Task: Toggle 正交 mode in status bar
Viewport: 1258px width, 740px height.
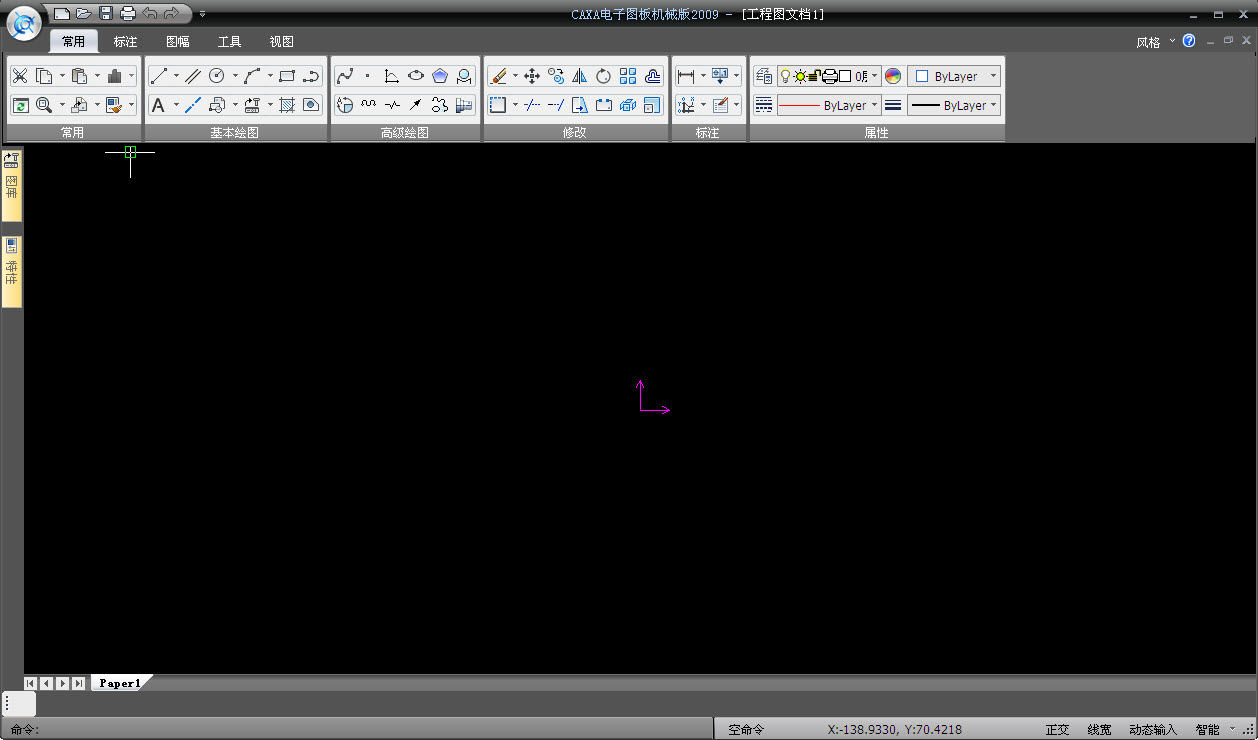Action: (1057, 730)
